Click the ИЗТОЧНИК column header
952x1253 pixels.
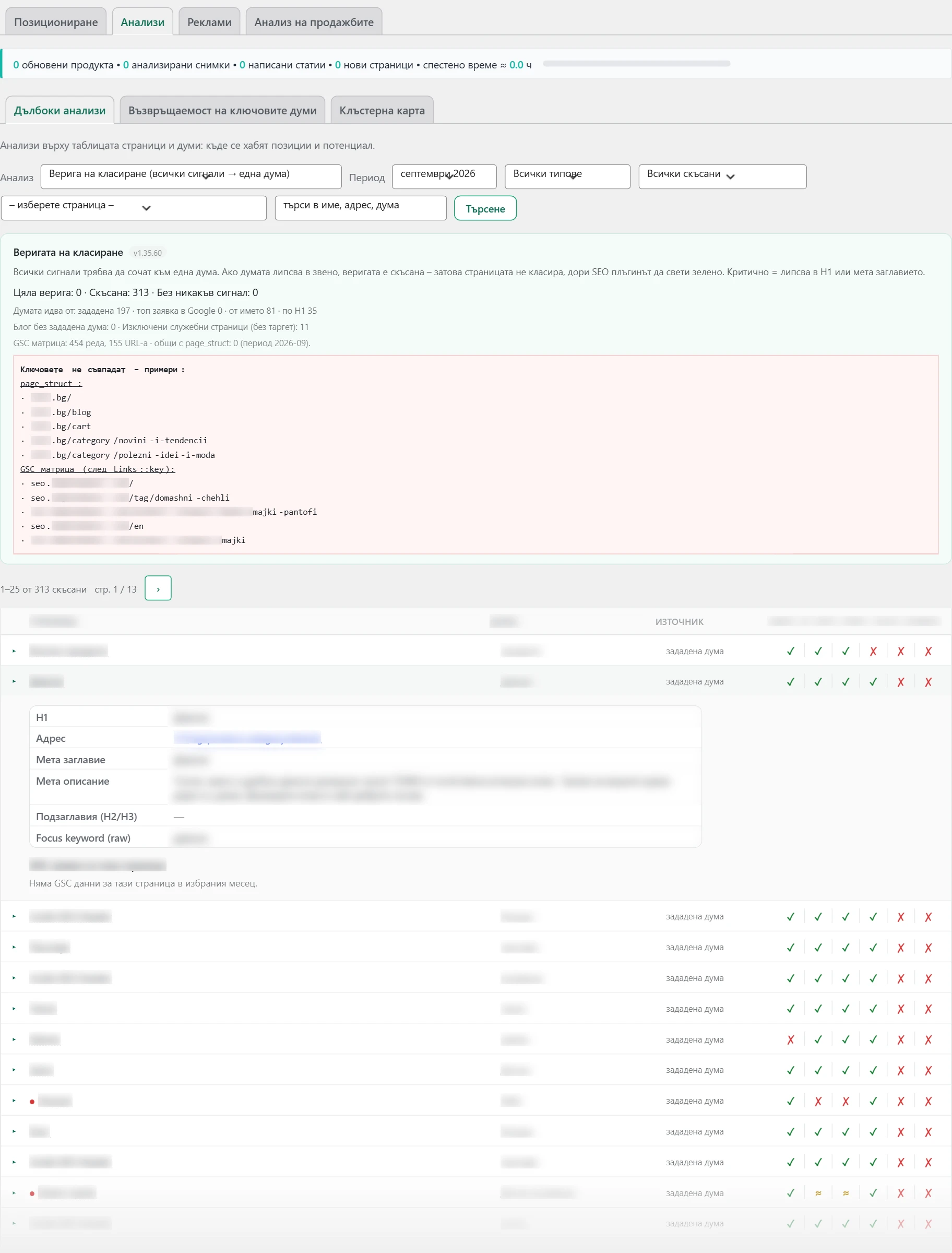click(x=680, y=622)
